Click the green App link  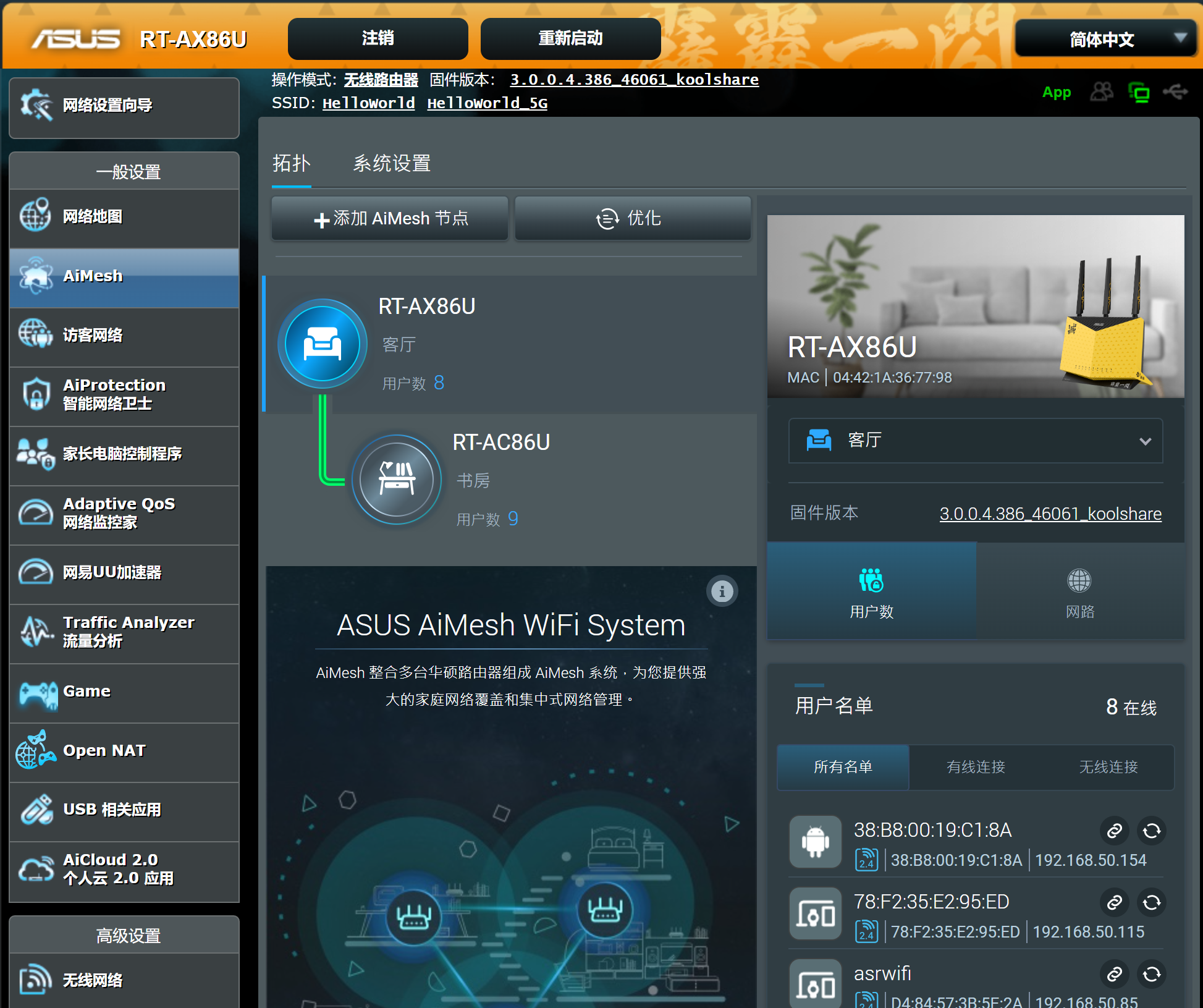pyautogui.click(x=1057, y=92)
